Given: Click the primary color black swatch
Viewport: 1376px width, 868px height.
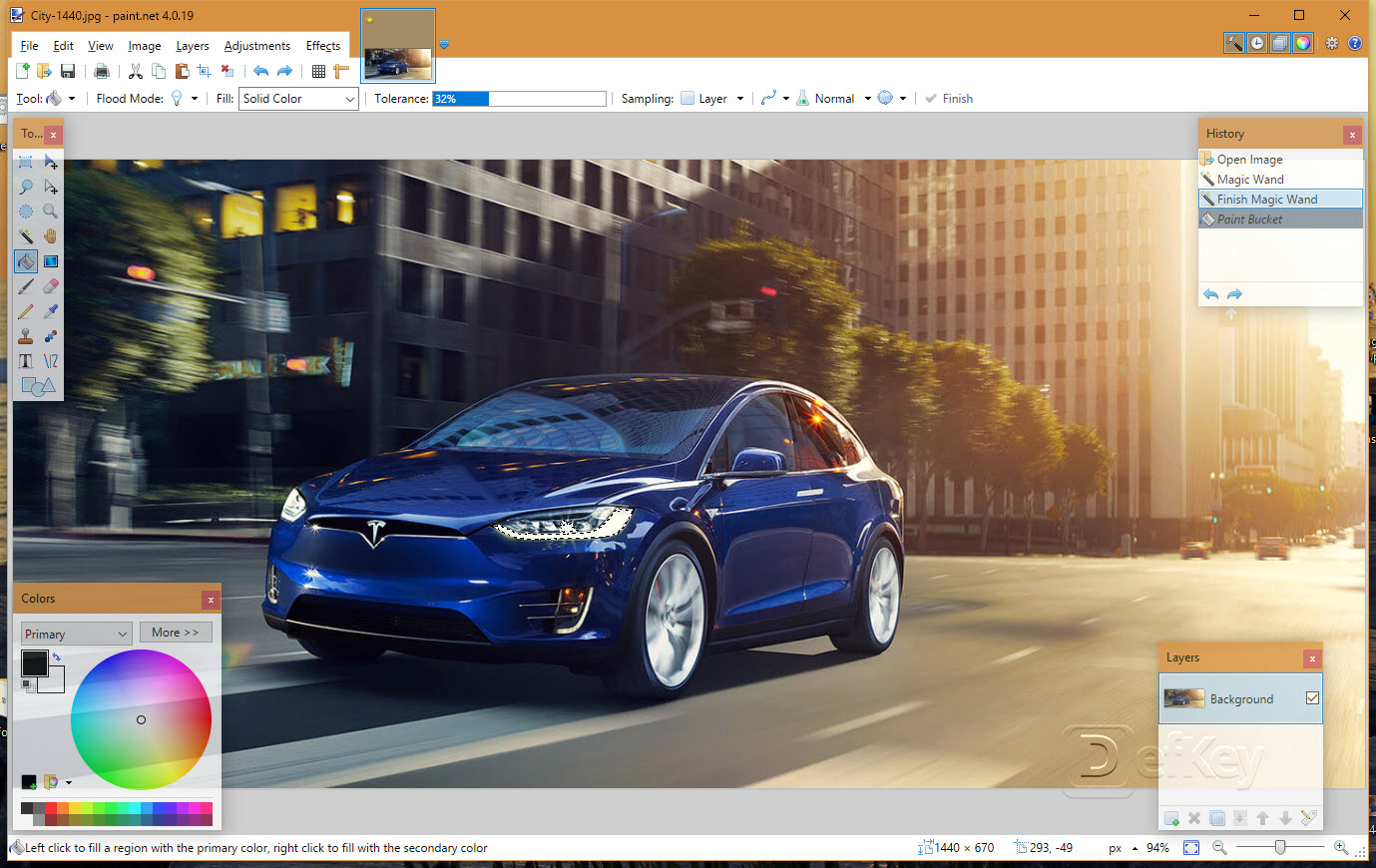Looking at the screenshot, I should 34,662.
